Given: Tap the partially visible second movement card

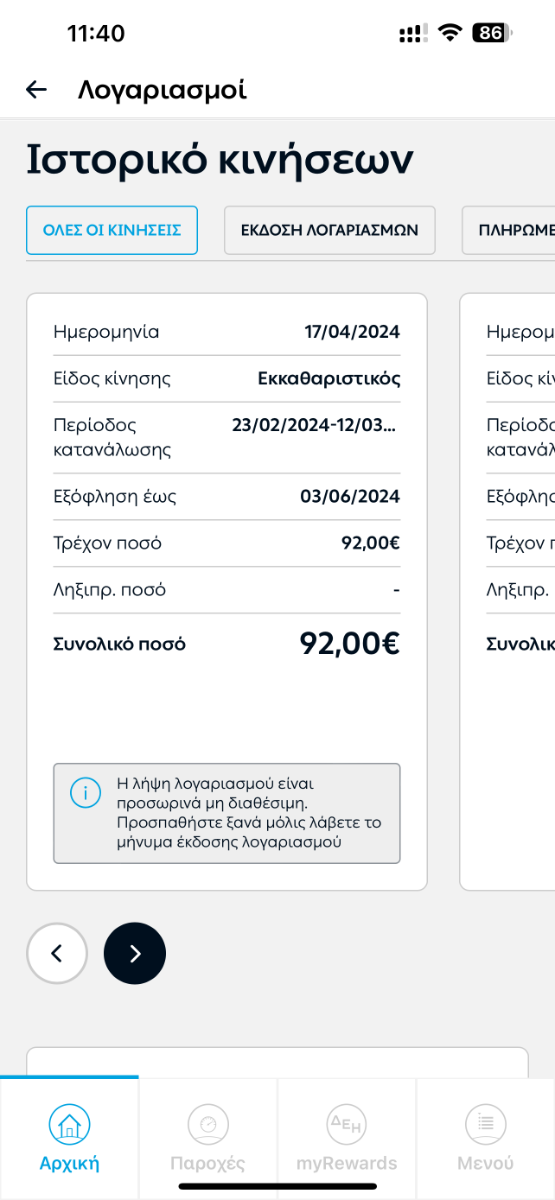Looking at the screenshot, I should 507,591.
